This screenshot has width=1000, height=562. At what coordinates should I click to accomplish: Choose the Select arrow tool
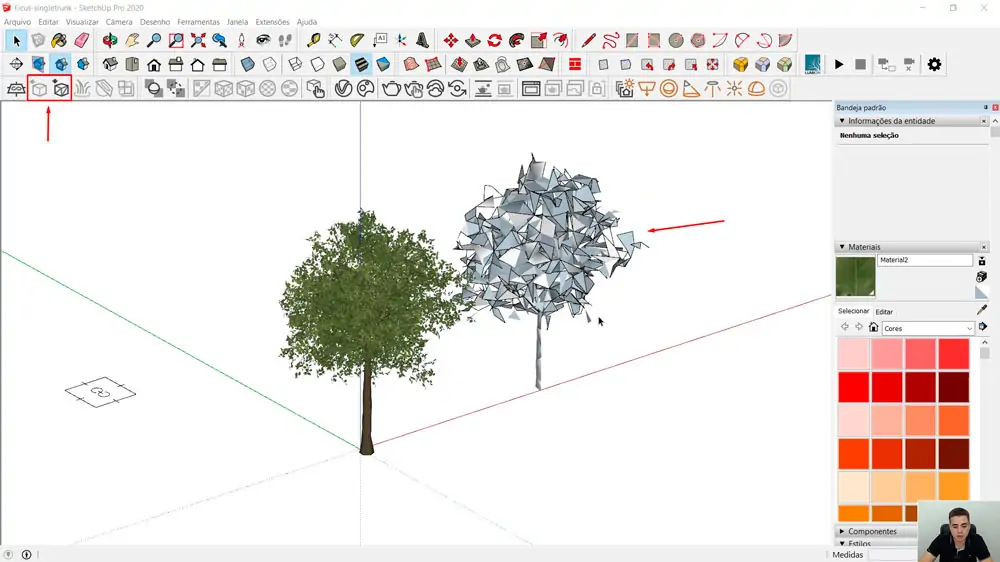tap(16, 40)
